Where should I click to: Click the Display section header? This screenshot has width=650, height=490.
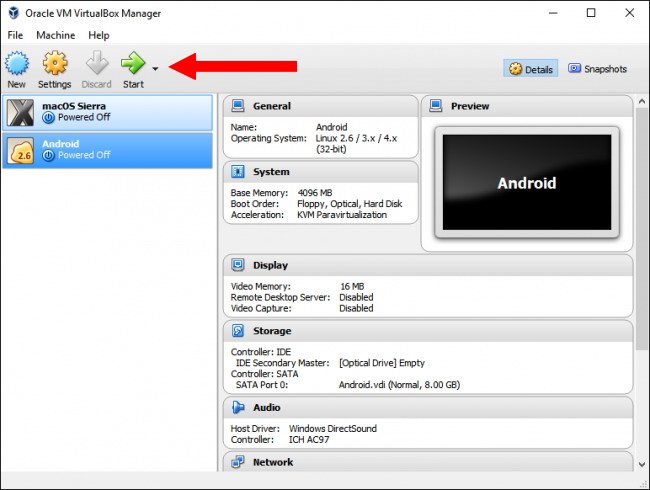(x=270, y=265)
